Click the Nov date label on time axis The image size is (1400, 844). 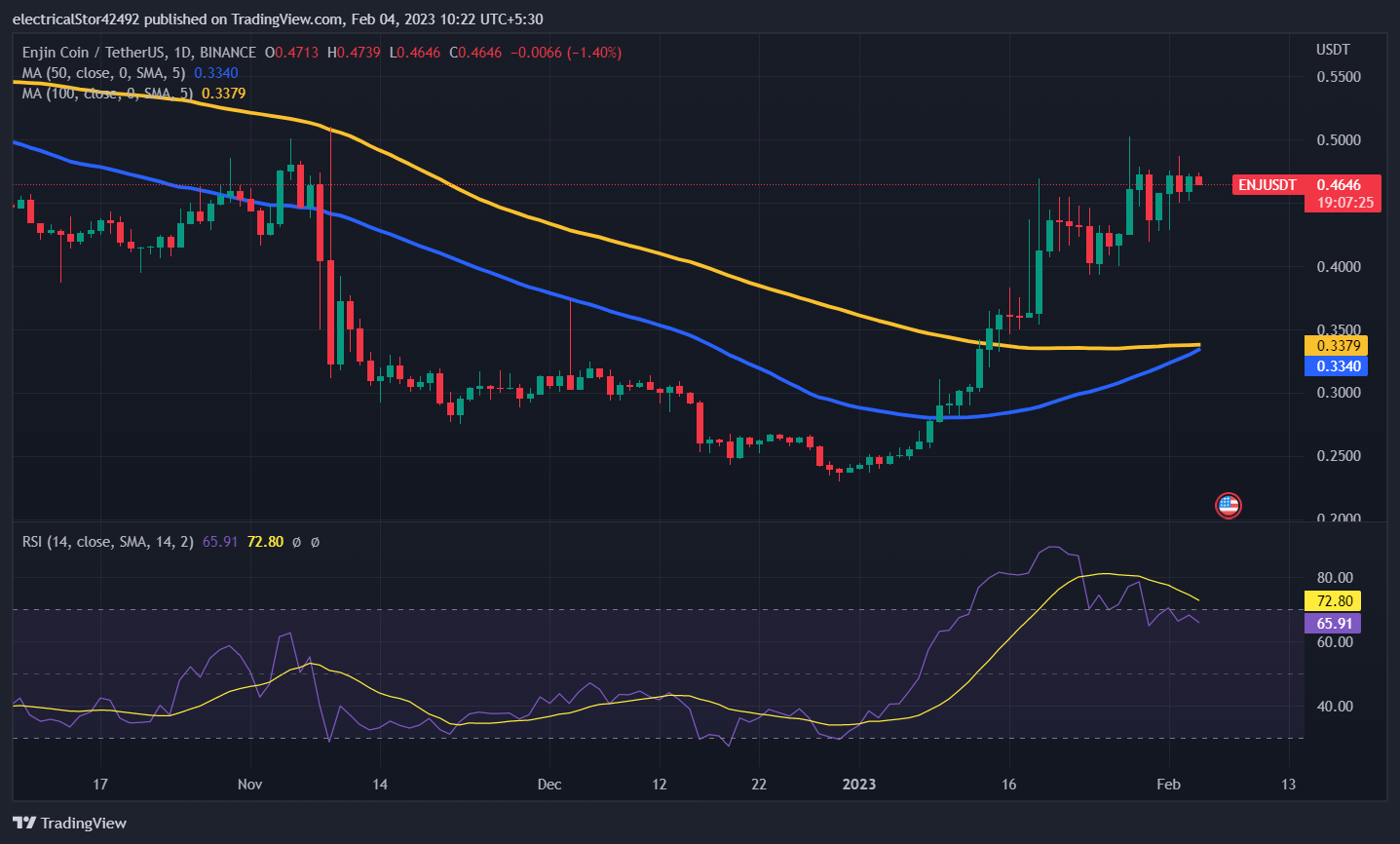250,785
